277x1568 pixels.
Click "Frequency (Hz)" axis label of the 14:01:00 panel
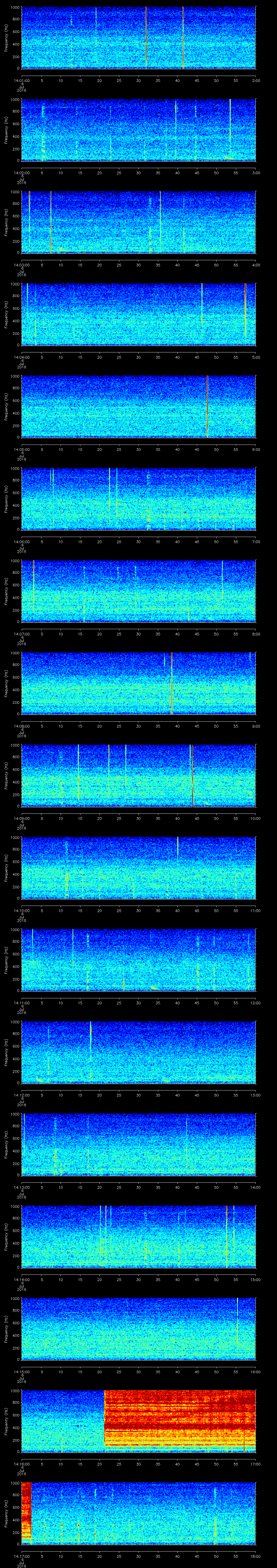(x=7, y=38)
